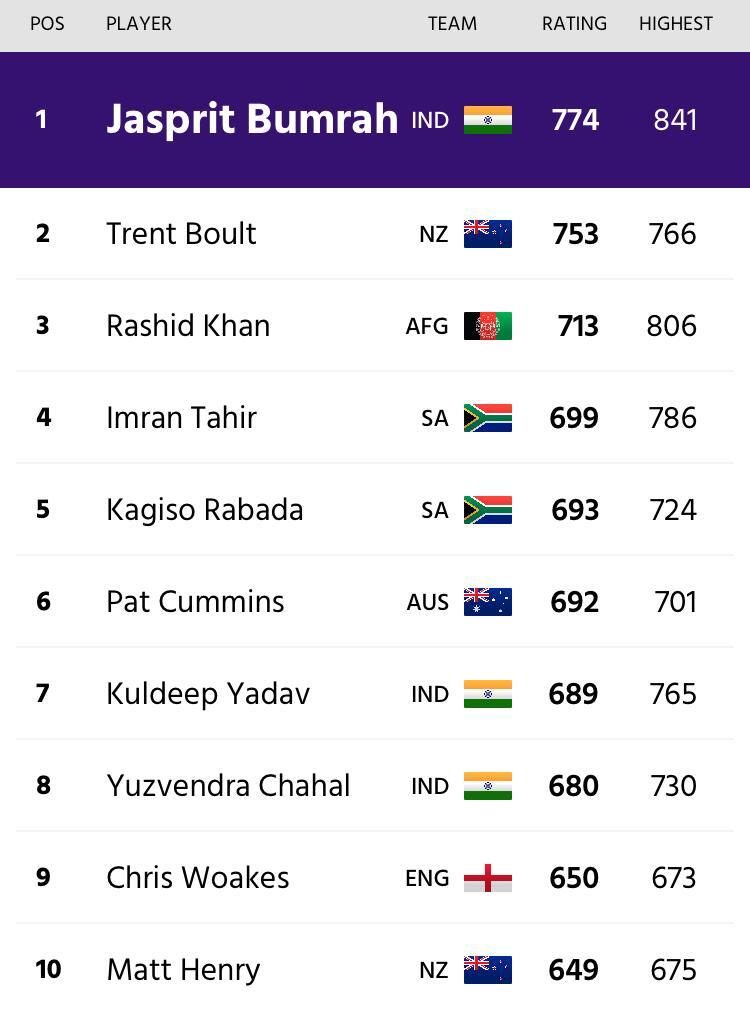Screen dimensions: 750x1016
Task: Click Pat Cummins' rating 692
Action: [x=574, y=602]
